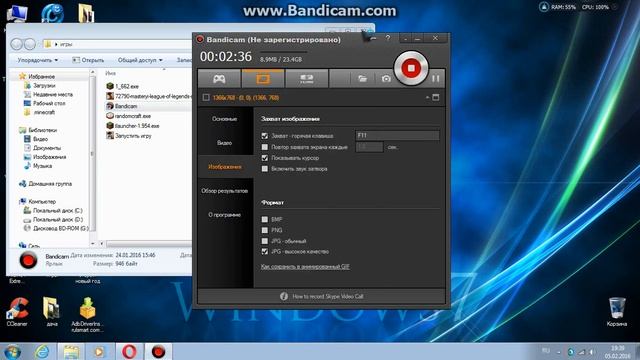
Task: Stop recording with the red round button
Action: (411, 68)
